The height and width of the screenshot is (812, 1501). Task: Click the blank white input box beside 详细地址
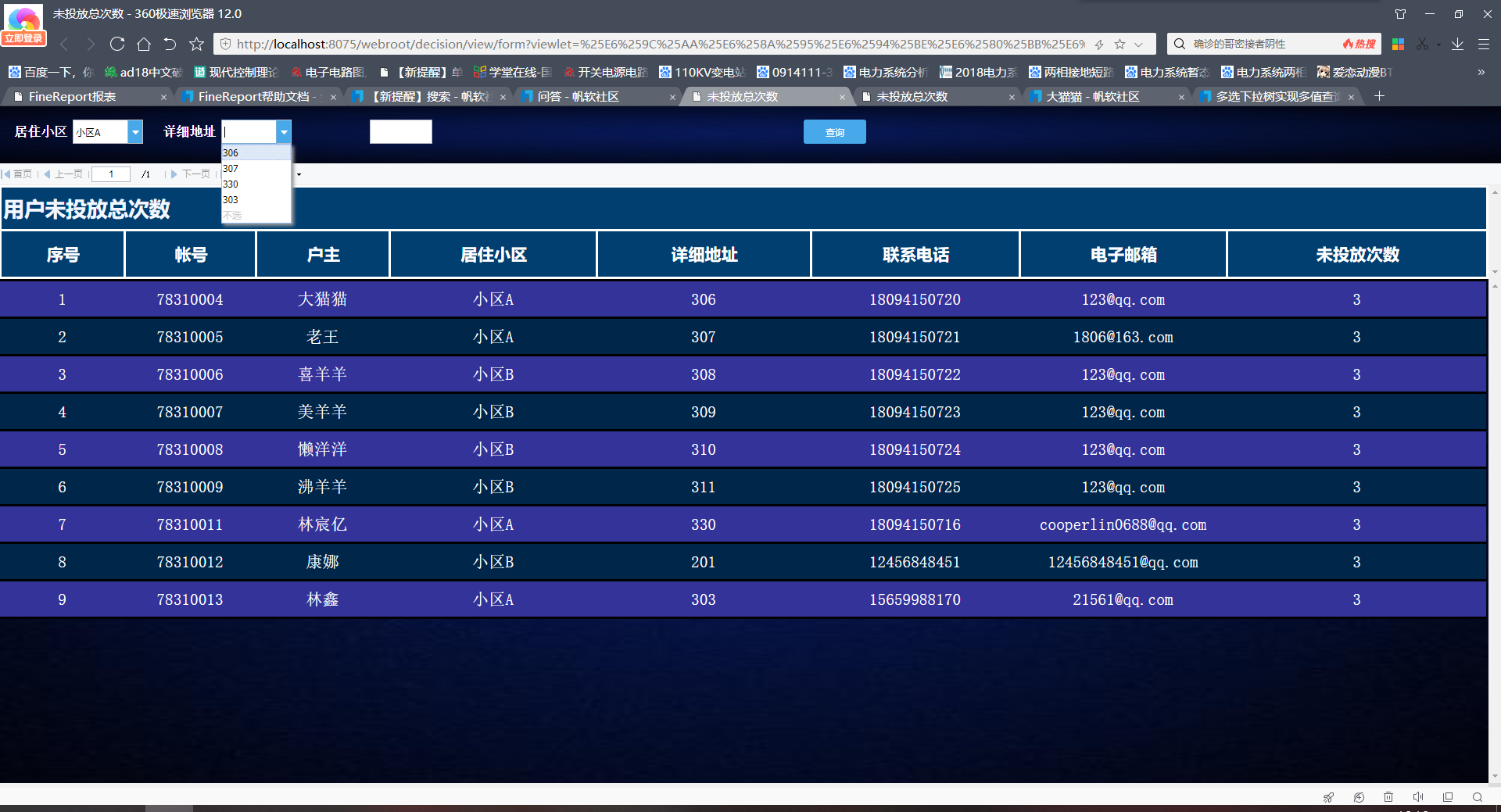(400, 132)
